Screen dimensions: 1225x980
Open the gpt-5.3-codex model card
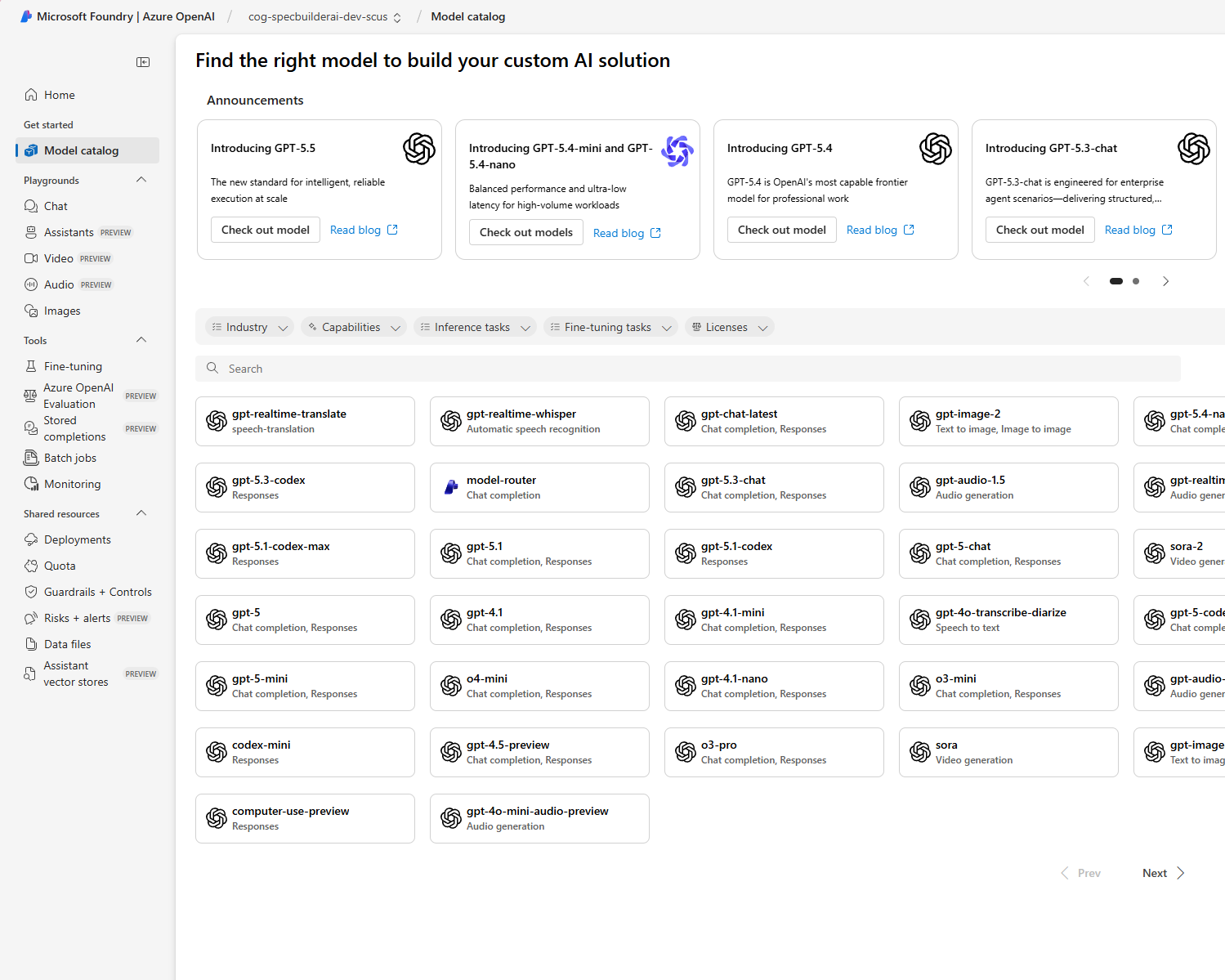(x=305, y=487)
